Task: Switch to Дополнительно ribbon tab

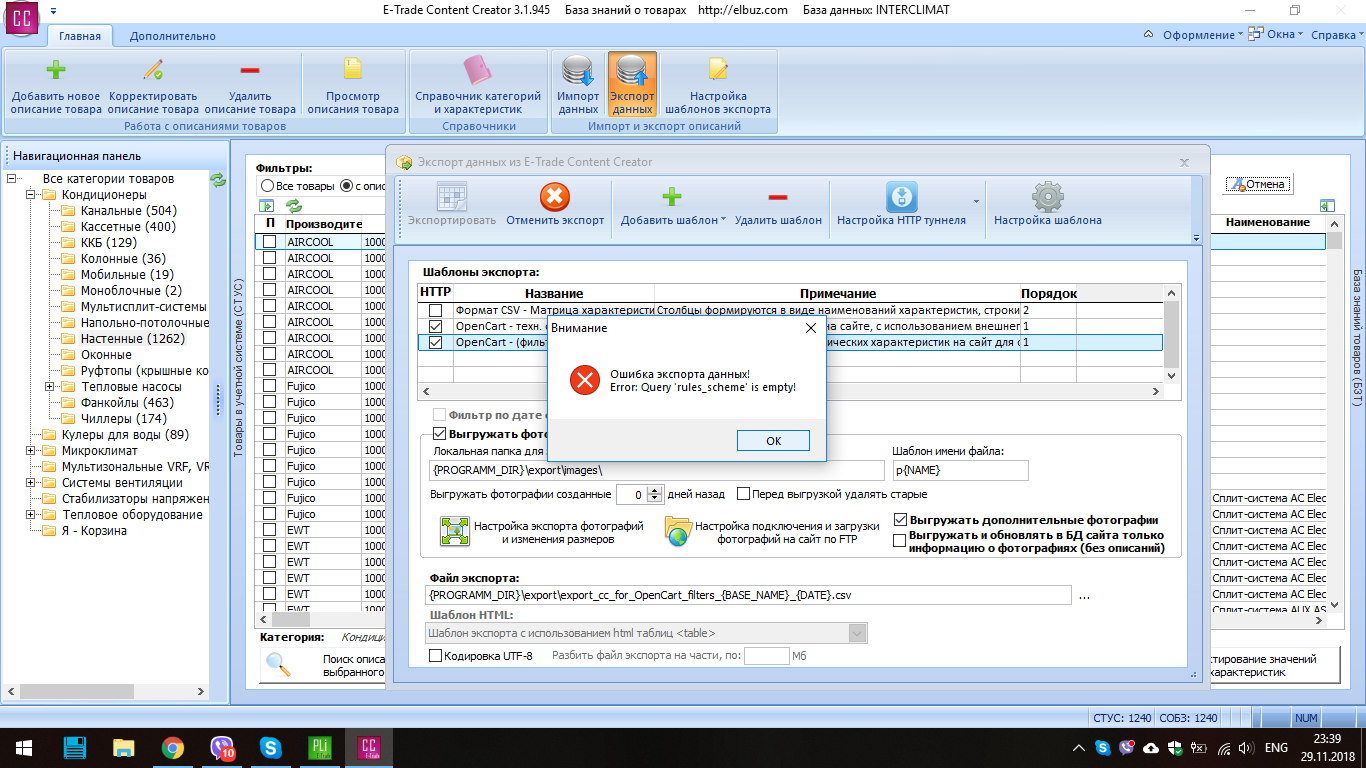Action: 173,36
